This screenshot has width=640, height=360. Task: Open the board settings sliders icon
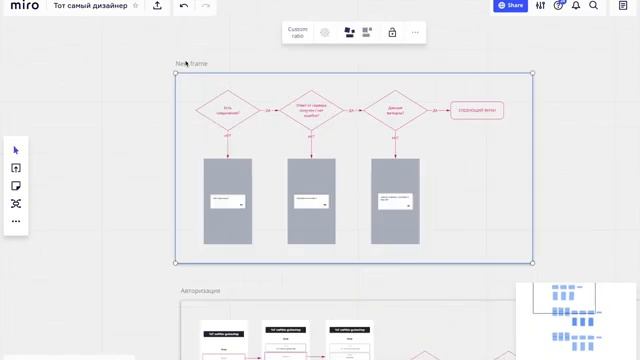pos(540,5)
